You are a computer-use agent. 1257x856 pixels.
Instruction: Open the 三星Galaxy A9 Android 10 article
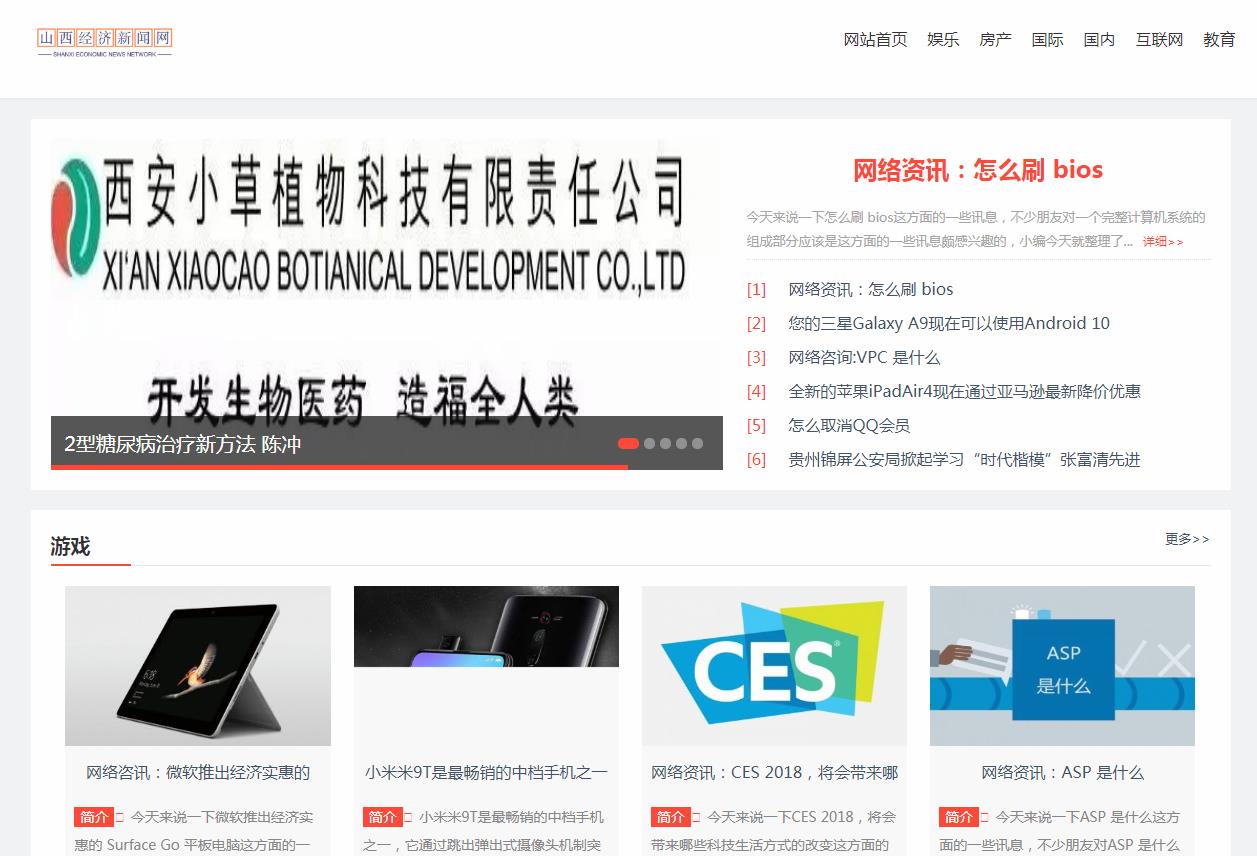pyautogui.click(x=949, y=323)
